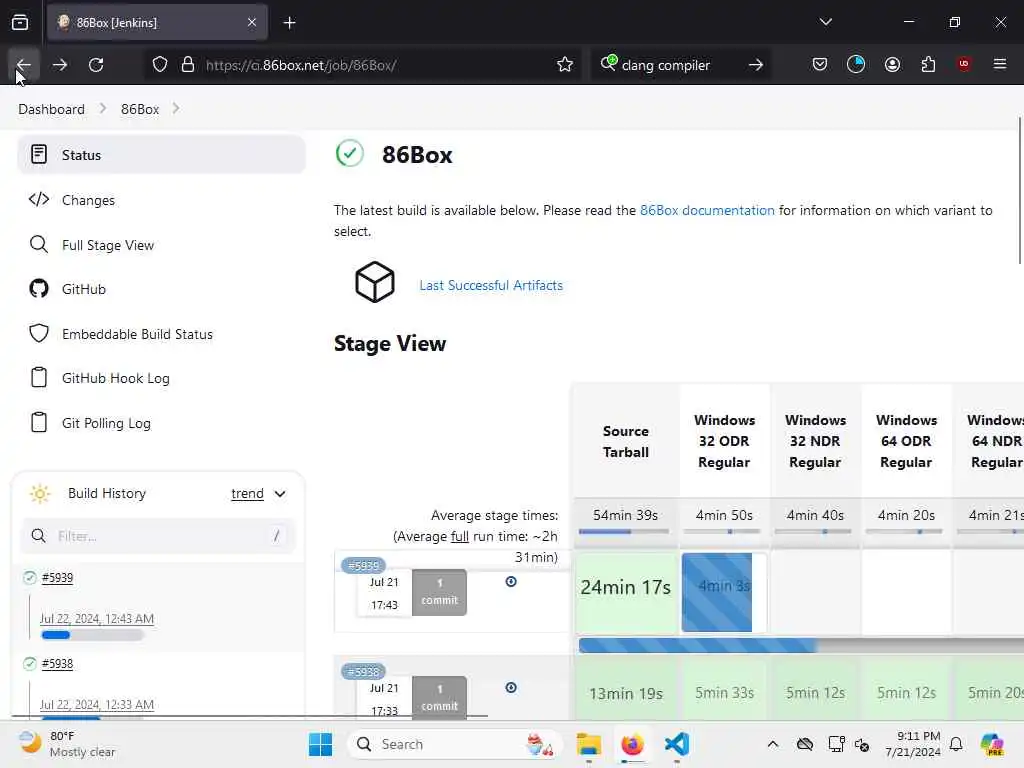Open the extensions puzzle-piece icon

pos(928,64)
